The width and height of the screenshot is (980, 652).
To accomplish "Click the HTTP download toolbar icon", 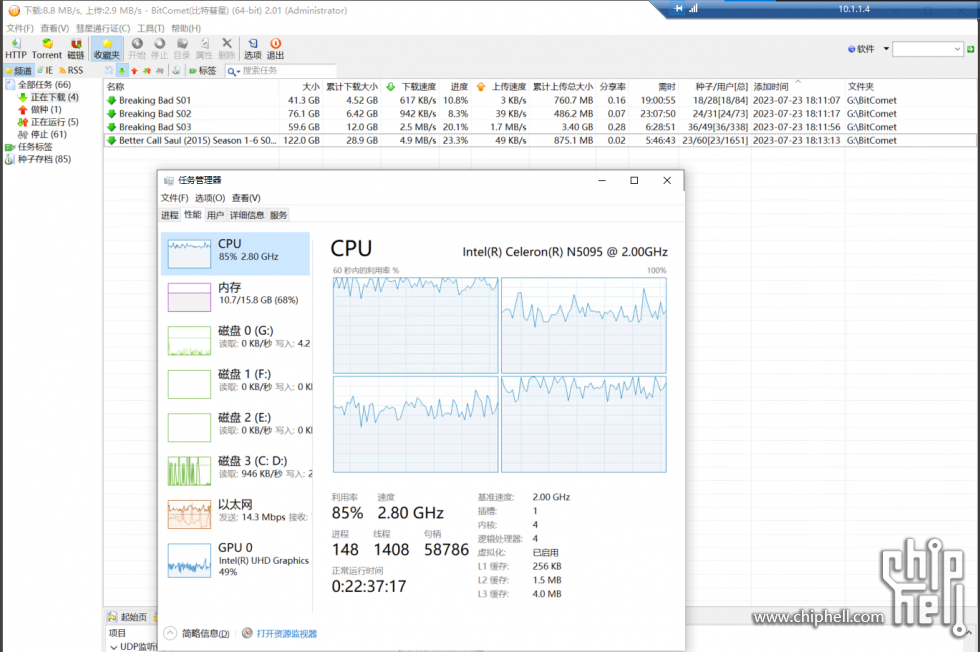I will point(16,48).
